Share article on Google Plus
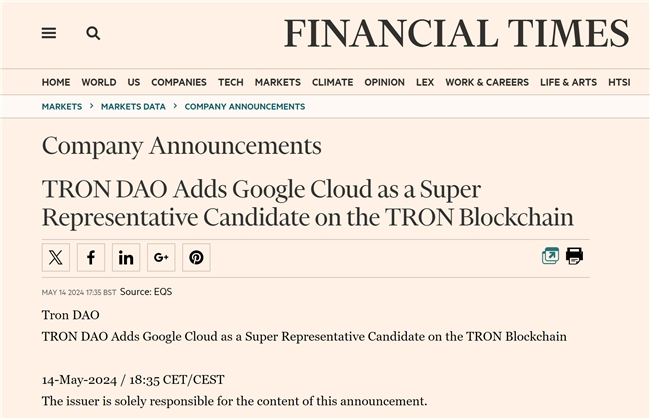650x419 pixels. click(x=161, y=257)
